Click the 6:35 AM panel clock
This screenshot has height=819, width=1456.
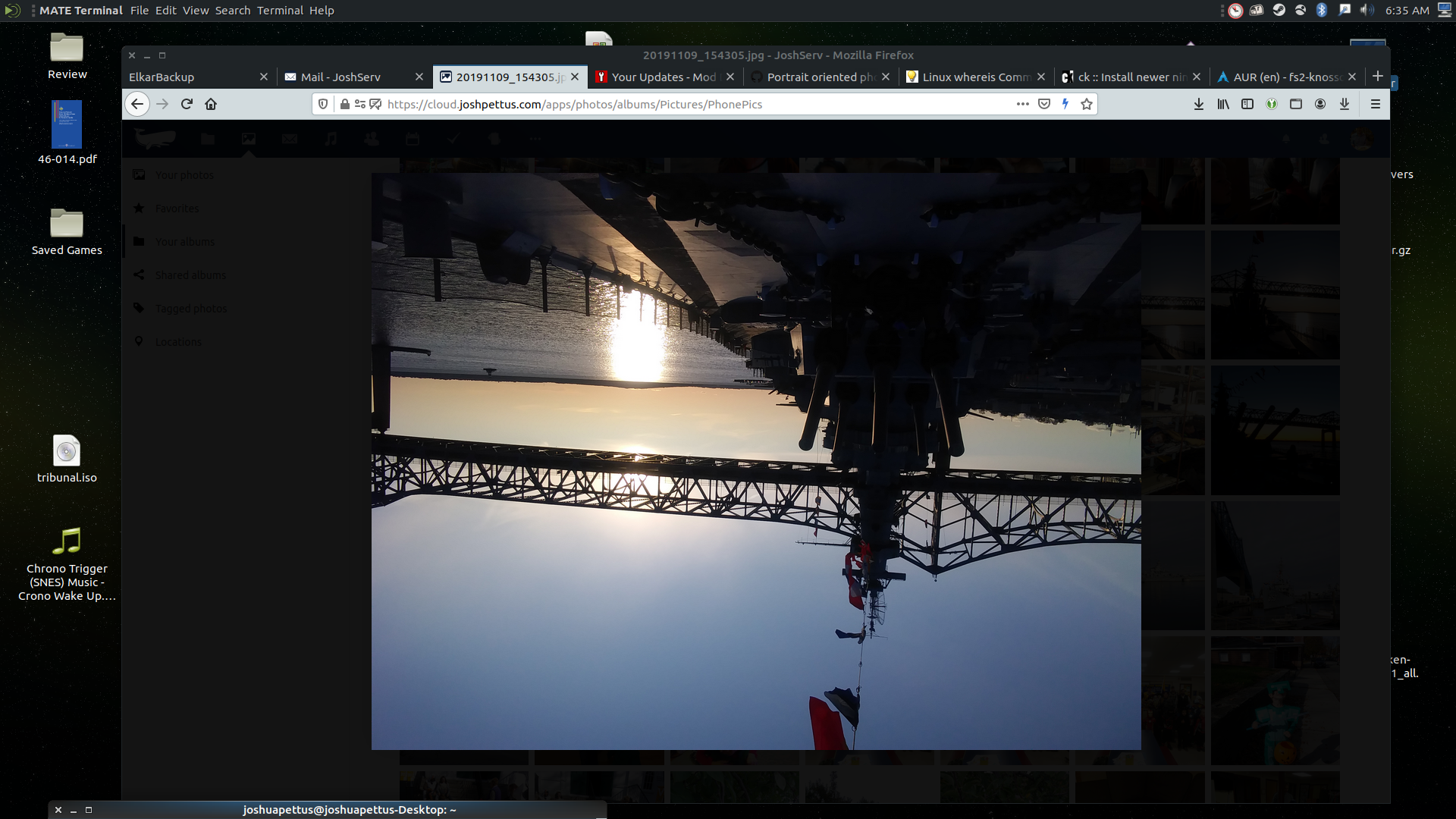click(1407, 11)
